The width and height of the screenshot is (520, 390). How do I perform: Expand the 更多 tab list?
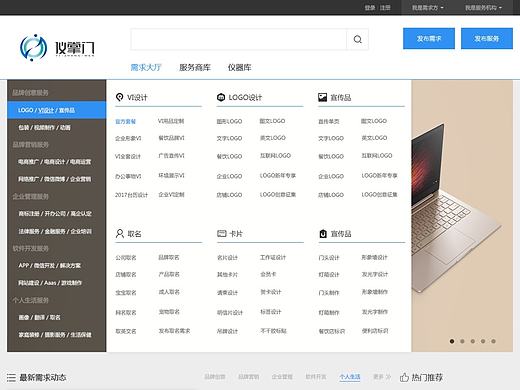pos(382,377)
